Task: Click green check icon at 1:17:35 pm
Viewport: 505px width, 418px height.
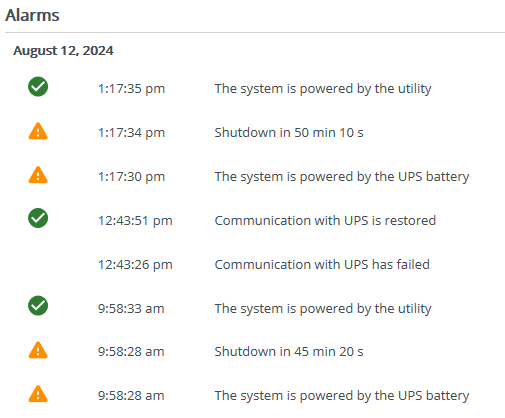Action: (38, 87)
